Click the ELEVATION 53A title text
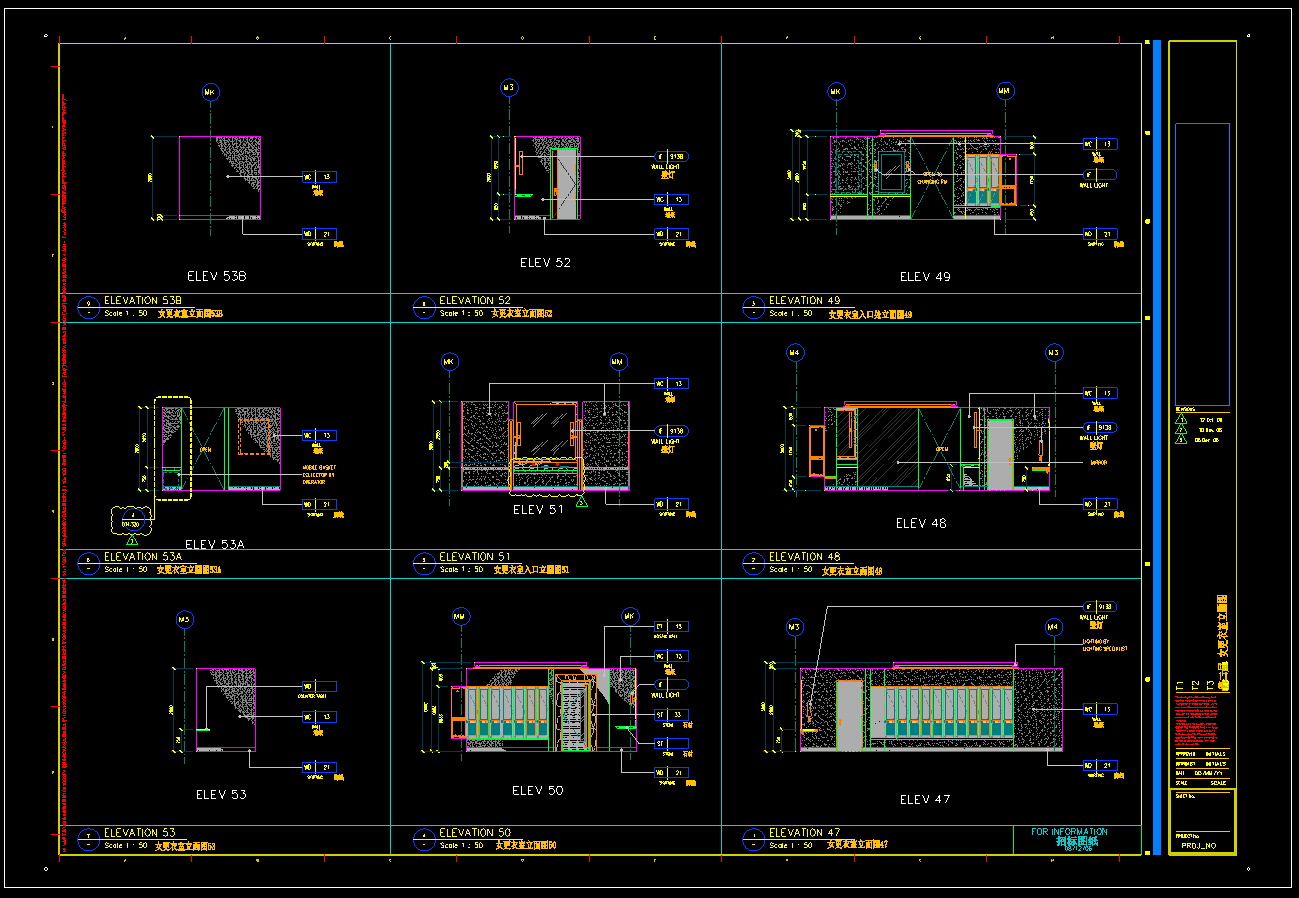The height and width of the screenshot is (898, 1299). pos(143,556)
